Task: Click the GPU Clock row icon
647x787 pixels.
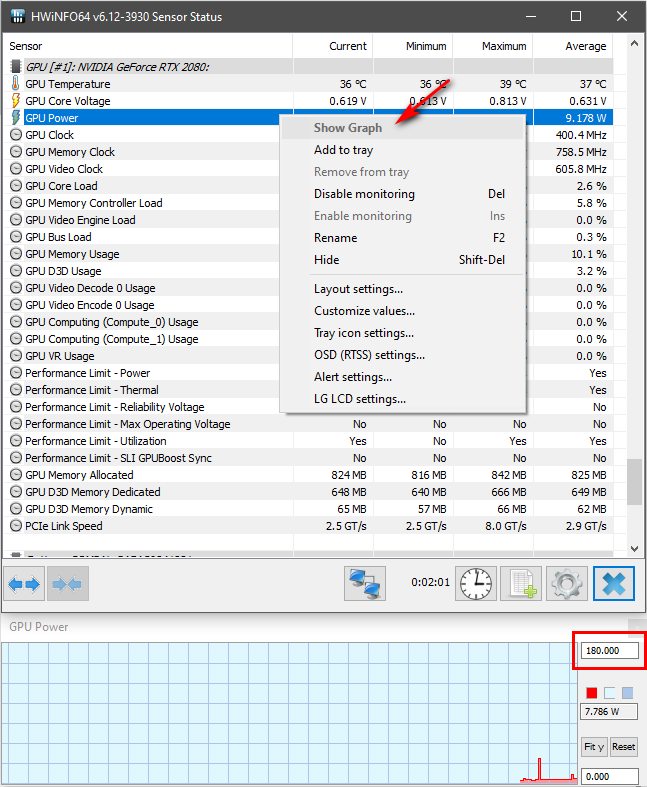Action: 16,135
